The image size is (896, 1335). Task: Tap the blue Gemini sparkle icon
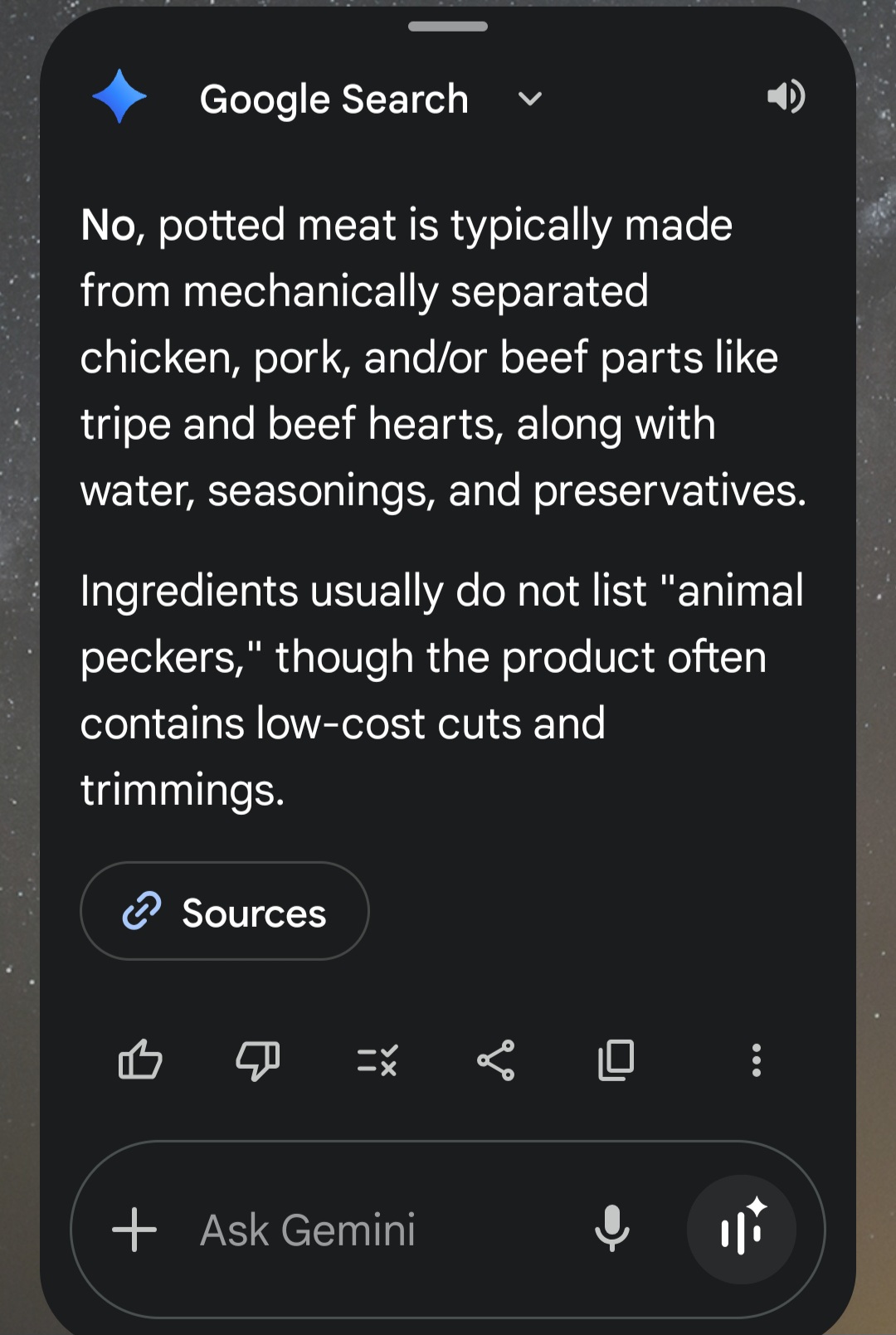119,96
